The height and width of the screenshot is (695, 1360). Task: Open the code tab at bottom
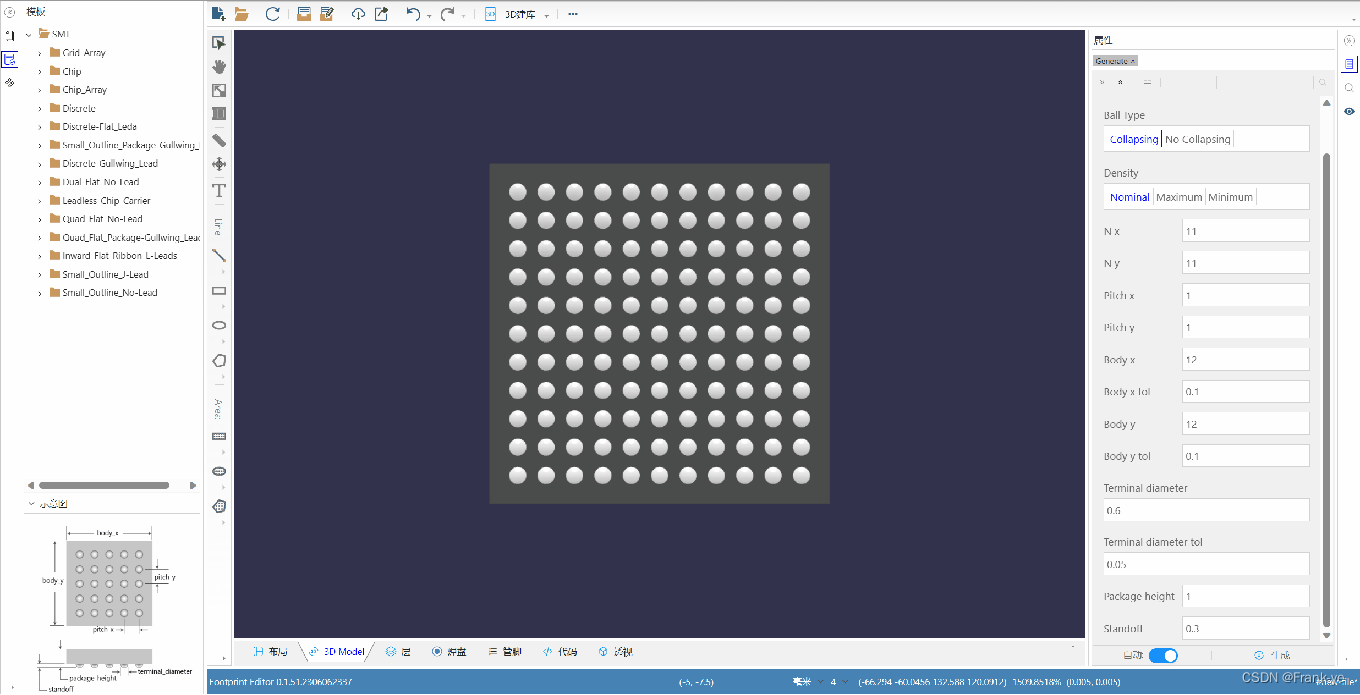(x=560, y=651)
